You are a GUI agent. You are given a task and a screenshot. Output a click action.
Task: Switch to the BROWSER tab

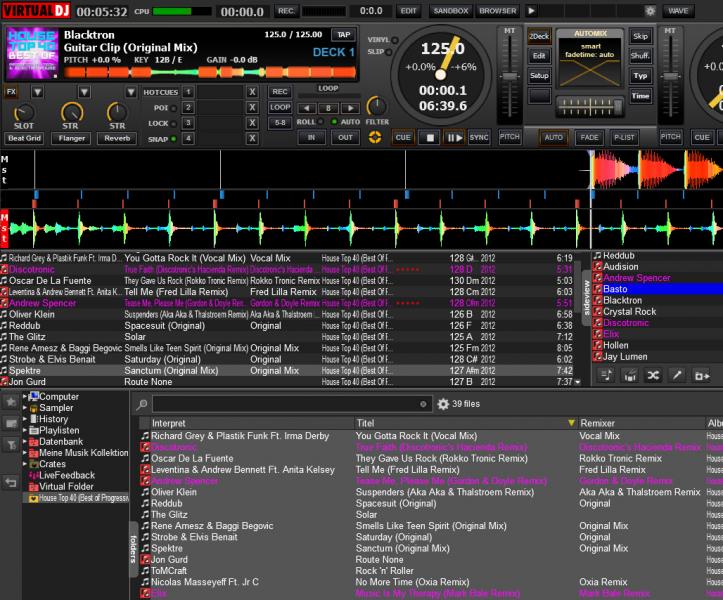tap(498, 11)
